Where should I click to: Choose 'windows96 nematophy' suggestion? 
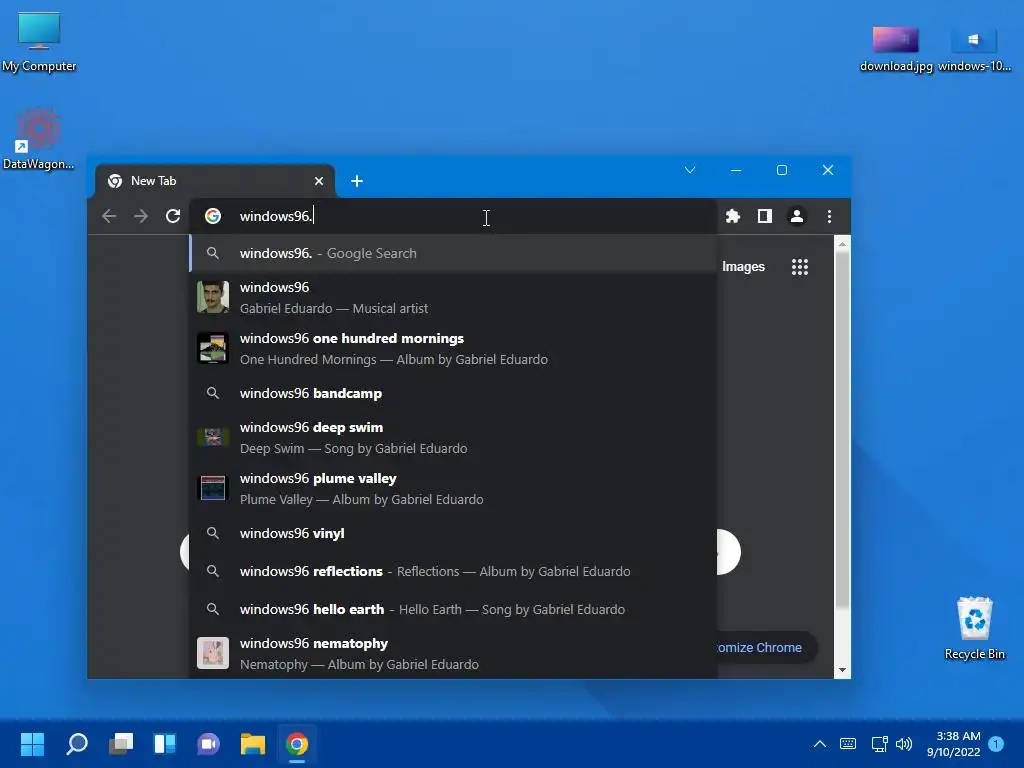click(x=453, y=654)
